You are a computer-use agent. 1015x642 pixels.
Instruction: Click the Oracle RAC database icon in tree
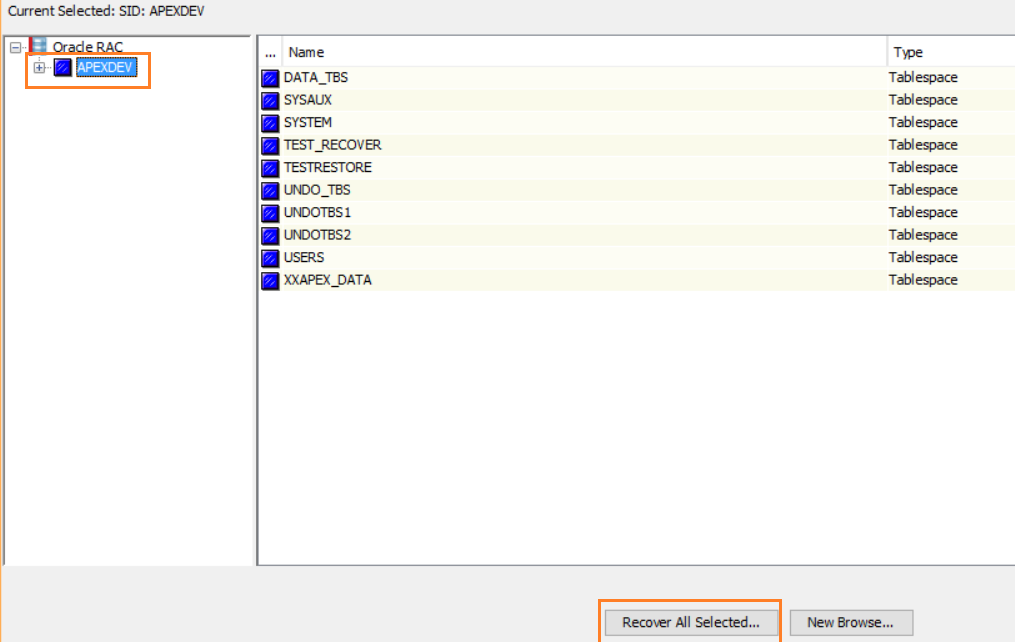36,45
